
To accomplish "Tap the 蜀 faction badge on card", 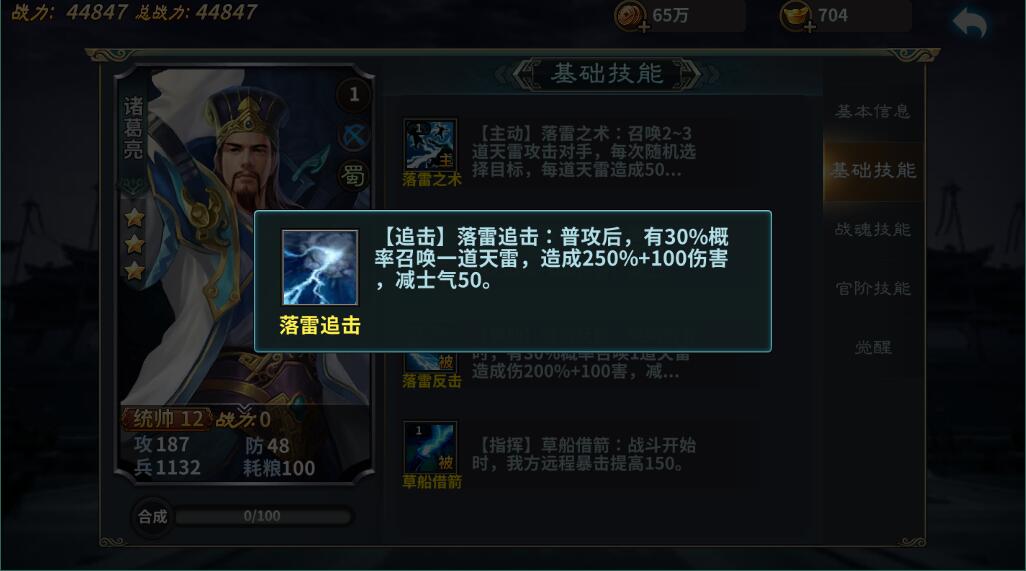I will [x=353, y=175].
